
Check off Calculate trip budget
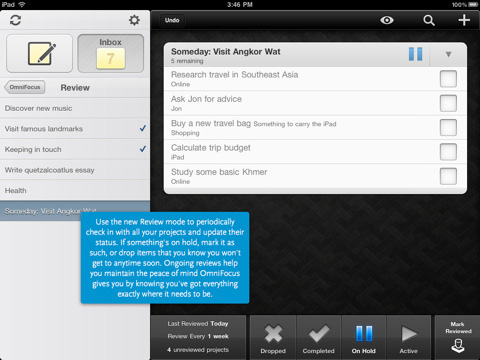pyautogui.click(x=448, y=152)
